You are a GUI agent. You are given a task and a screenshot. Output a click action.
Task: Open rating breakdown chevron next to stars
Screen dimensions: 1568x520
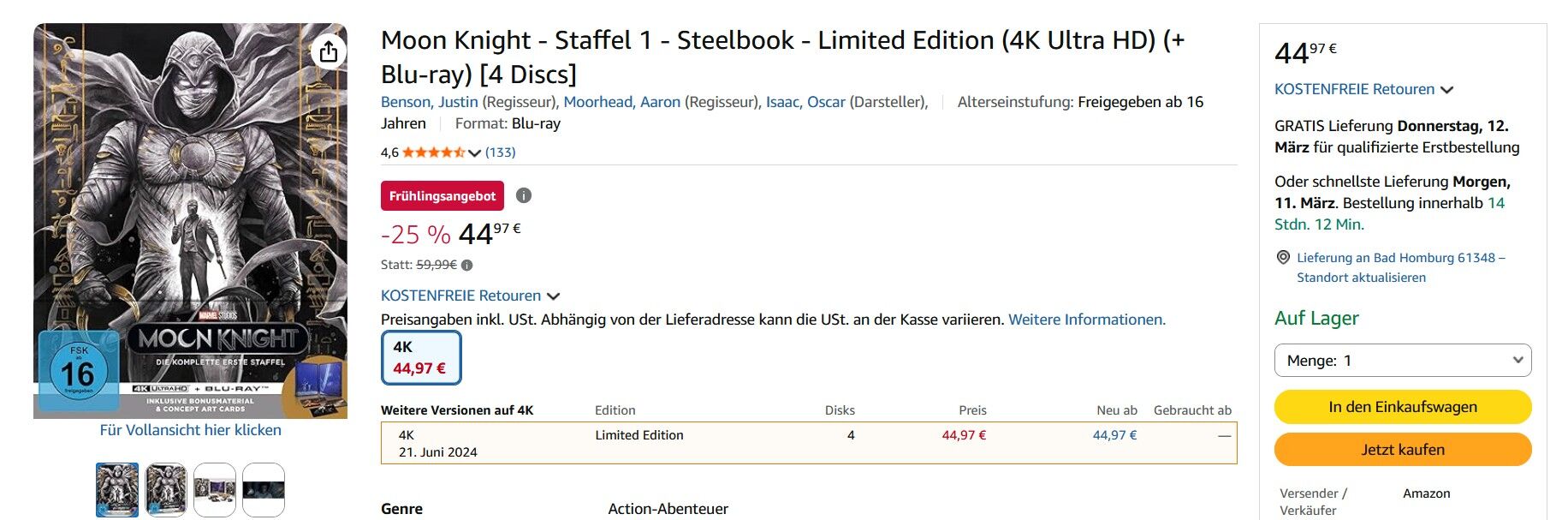474,153
